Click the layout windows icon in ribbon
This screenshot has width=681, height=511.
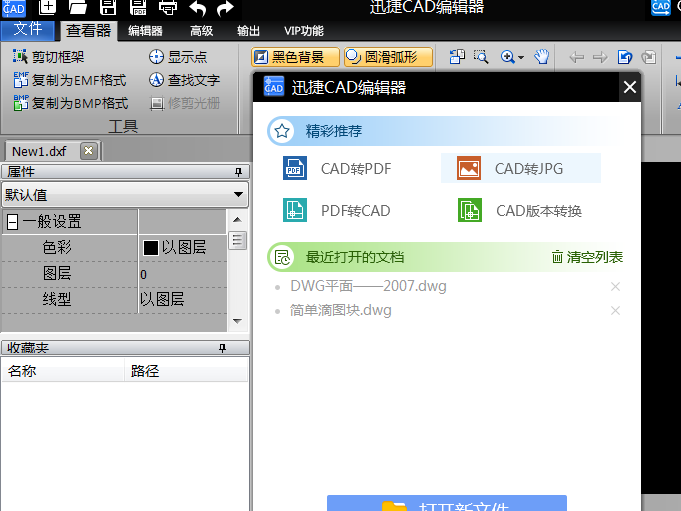click(457, 57)
